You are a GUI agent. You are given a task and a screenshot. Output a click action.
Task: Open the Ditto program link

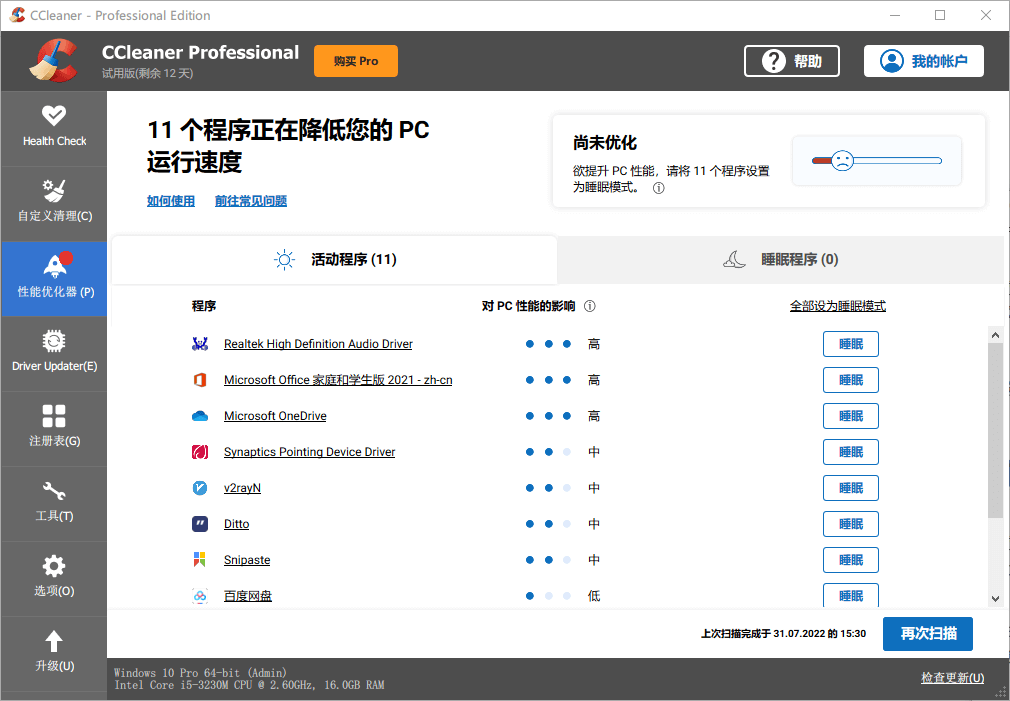coord(236,524)
